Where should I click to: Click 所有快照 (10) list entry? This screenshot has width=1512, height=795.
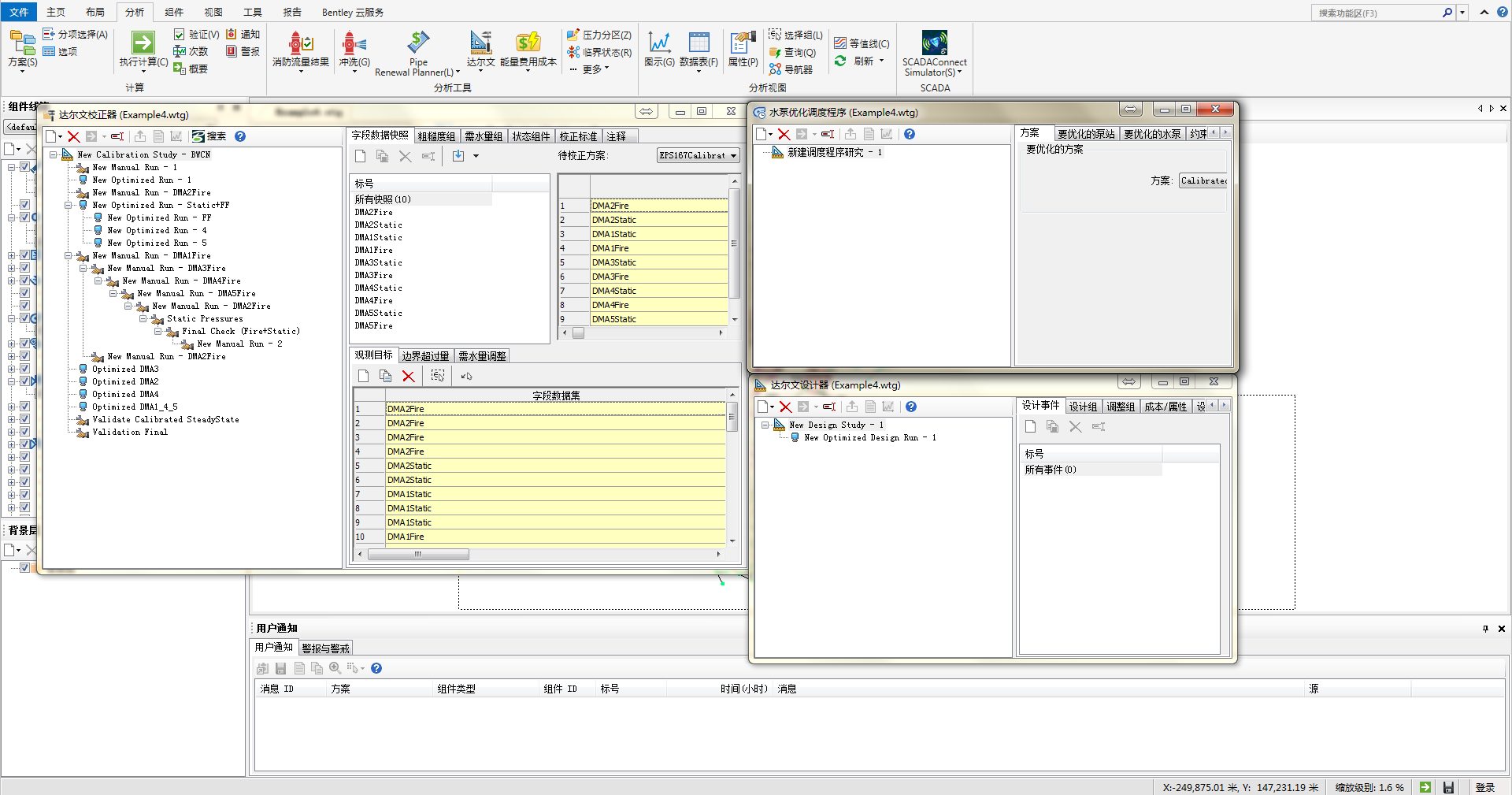tap(383, 199)
